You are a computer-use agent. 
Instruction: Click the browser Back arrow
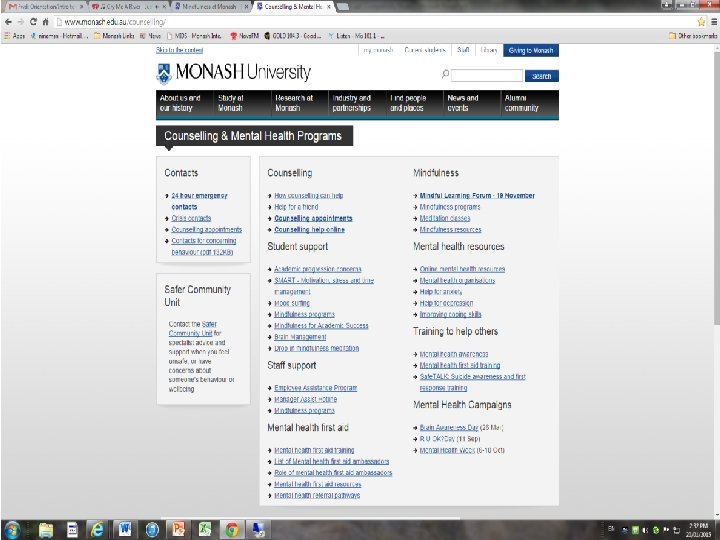point(8,22)
